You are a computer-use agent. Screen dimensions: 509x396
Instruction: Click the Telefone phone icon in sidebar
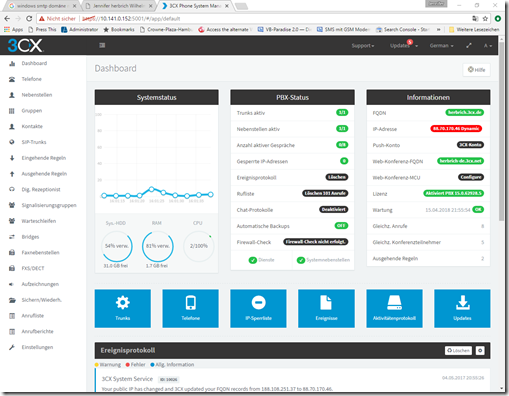click(12, 79)
